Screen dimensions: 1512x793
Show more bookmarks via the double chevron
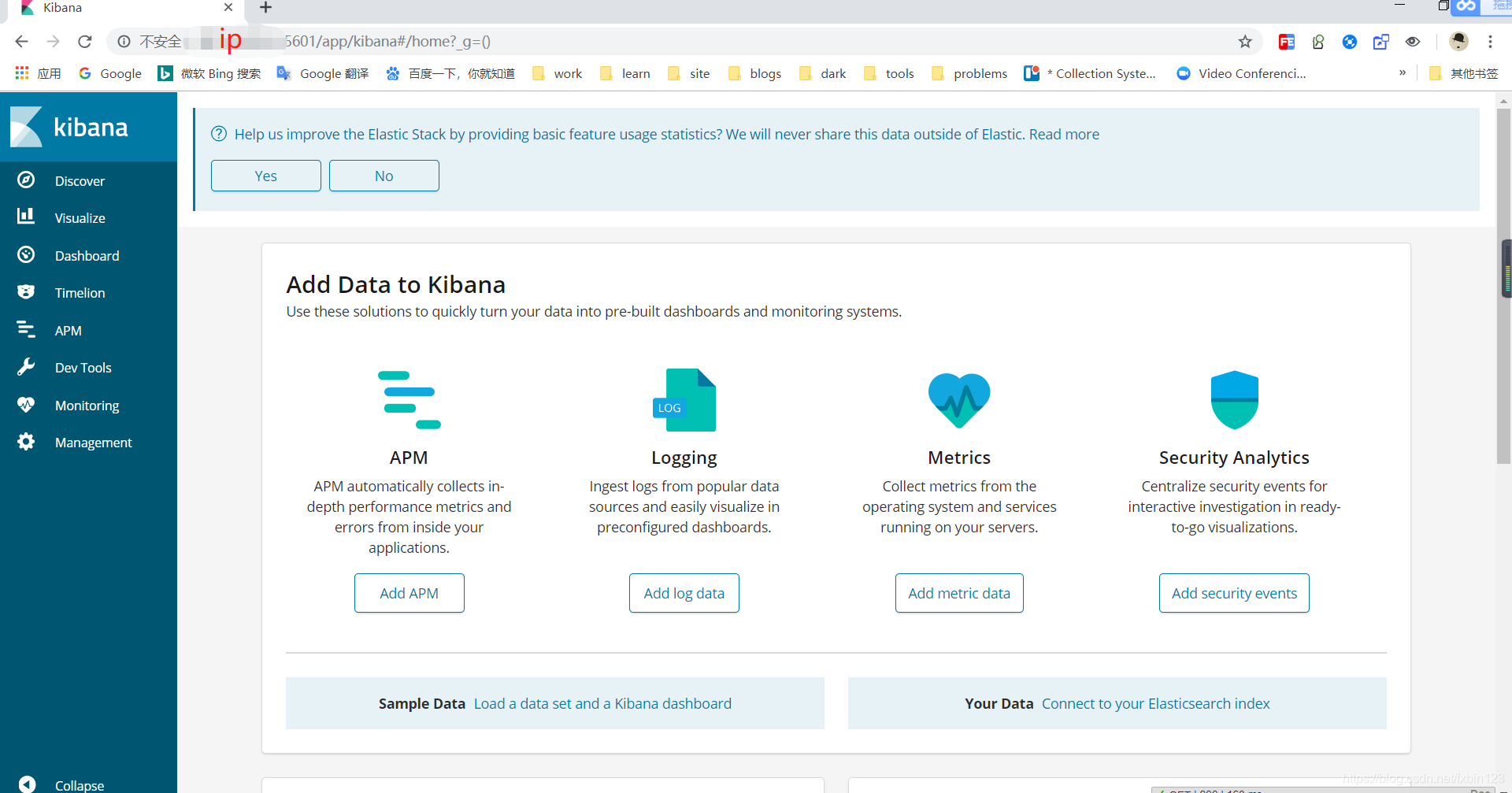1403,73
